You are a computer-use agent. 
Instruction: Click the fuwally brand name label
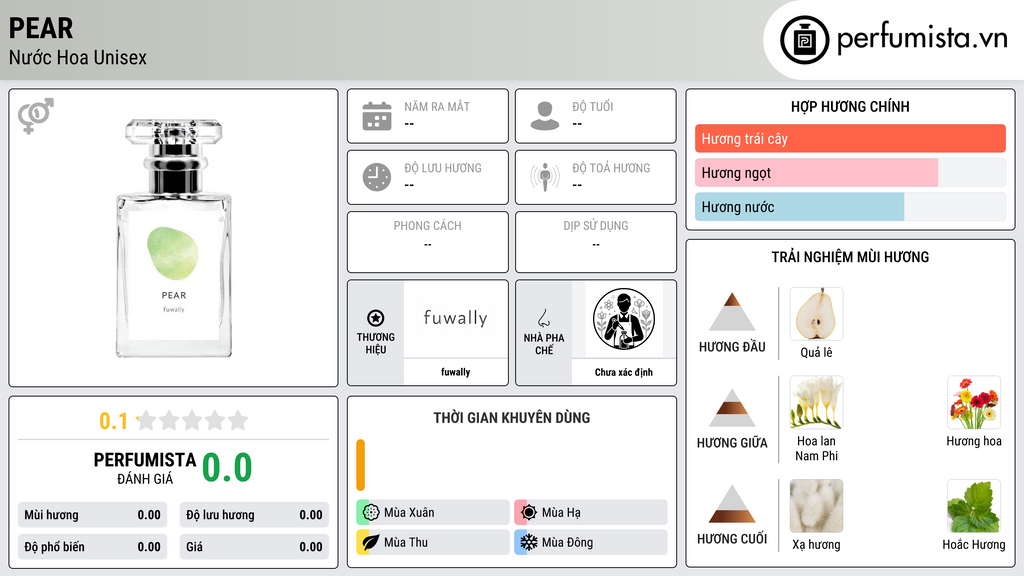click(x=455, y=372)
